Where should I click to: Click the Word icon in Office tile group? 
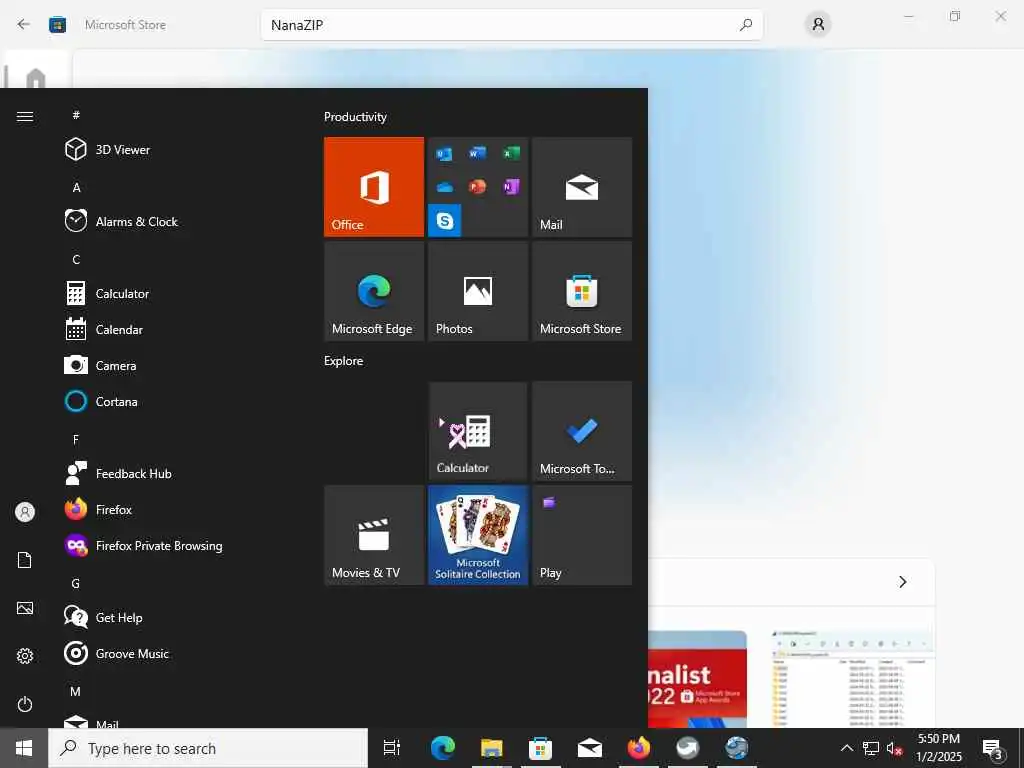(x=477, y=153)
